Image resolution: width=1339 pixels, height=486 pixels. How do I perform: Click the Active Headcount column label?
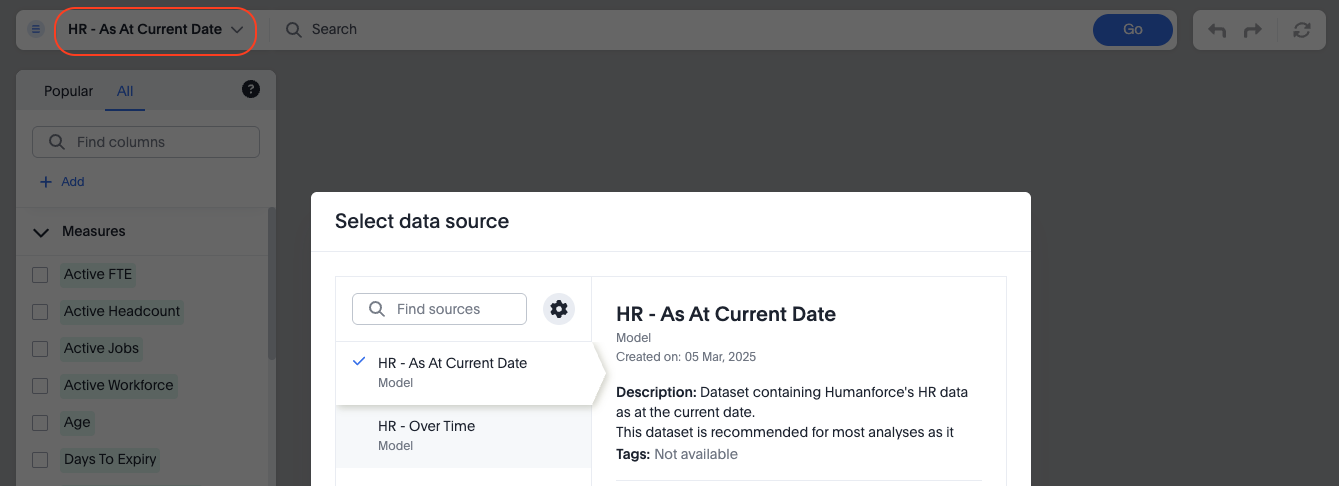point(122,311)
